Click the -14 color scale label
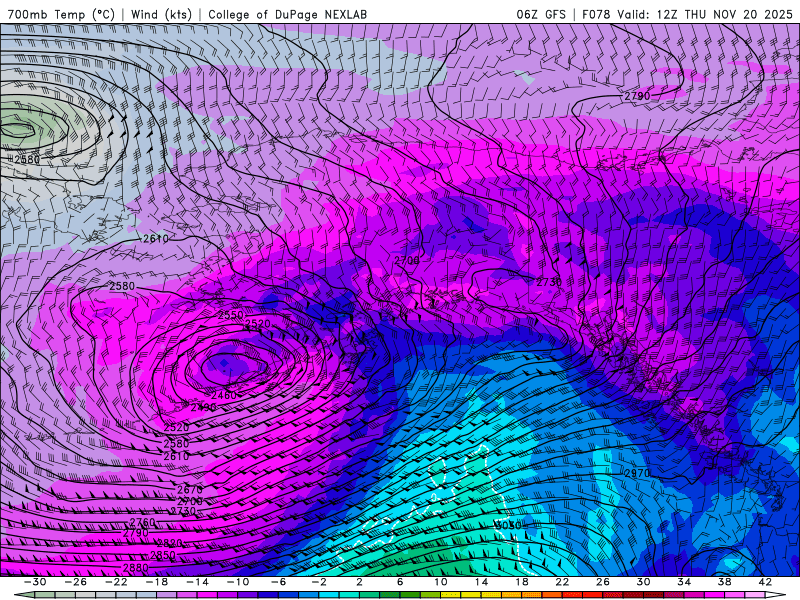 [197, 582]
